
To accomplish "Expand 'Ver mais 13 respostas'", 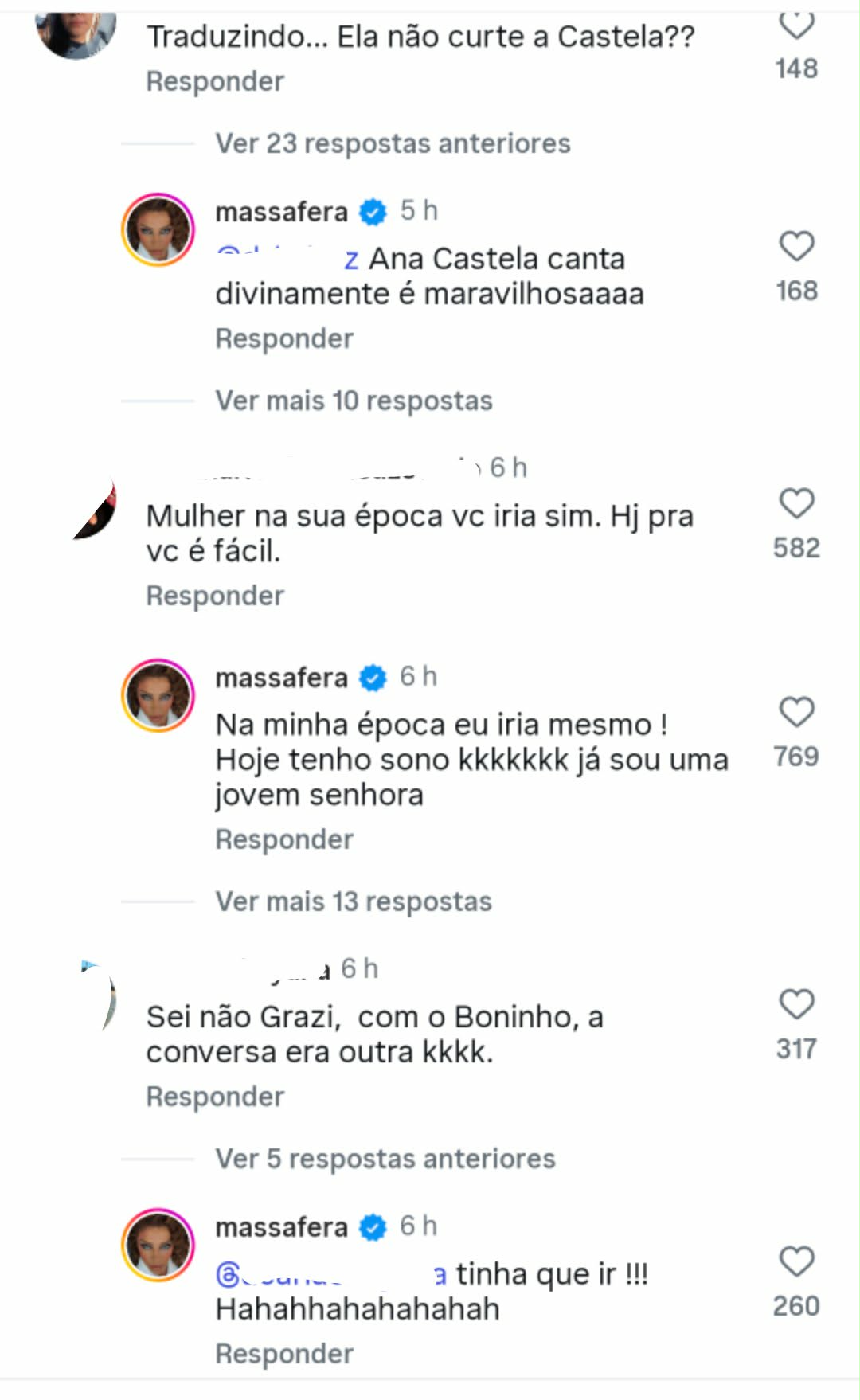I will pos(354,901).
